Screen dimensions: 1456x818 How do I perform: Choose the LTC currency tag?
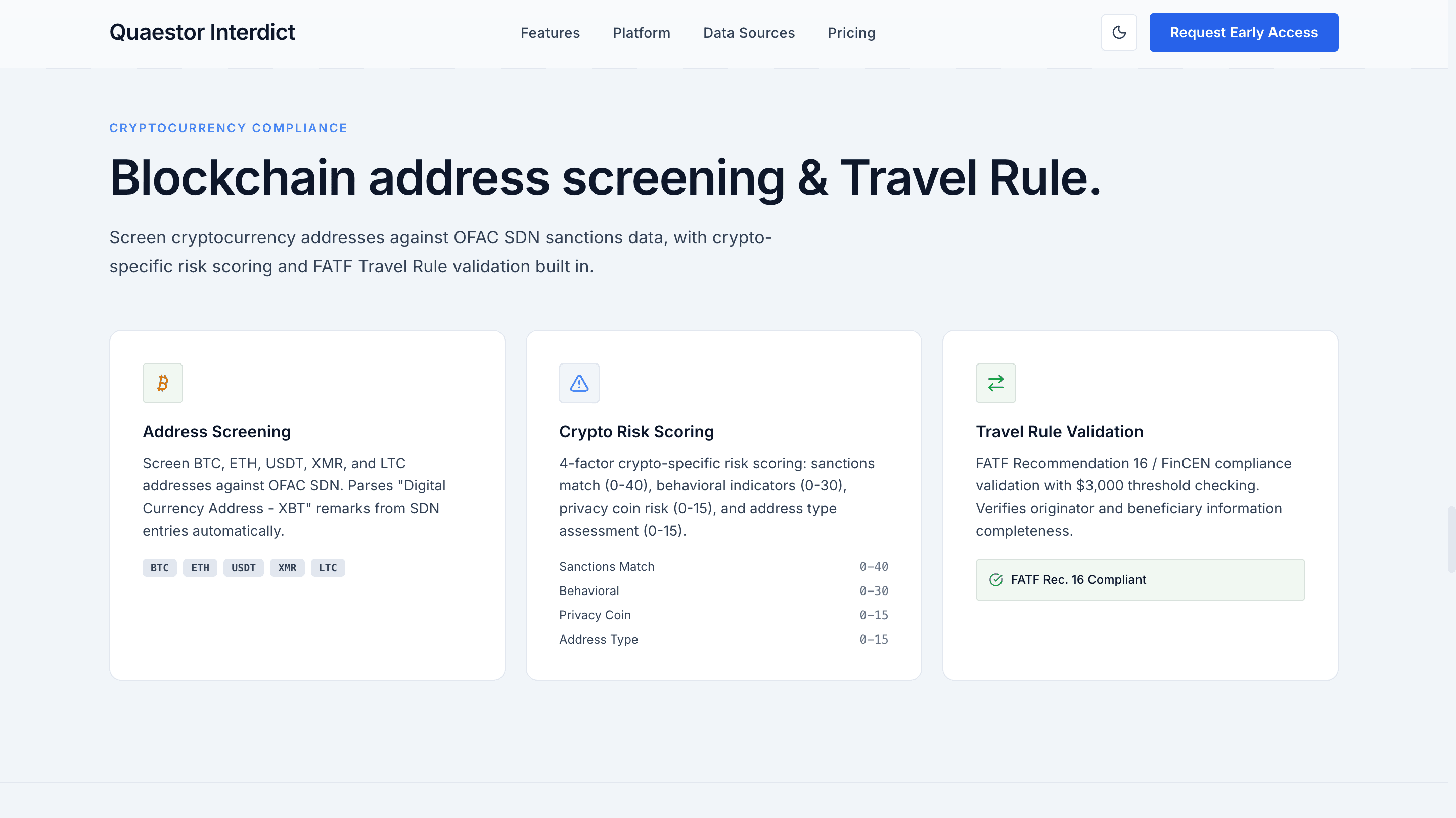(328, 568)
